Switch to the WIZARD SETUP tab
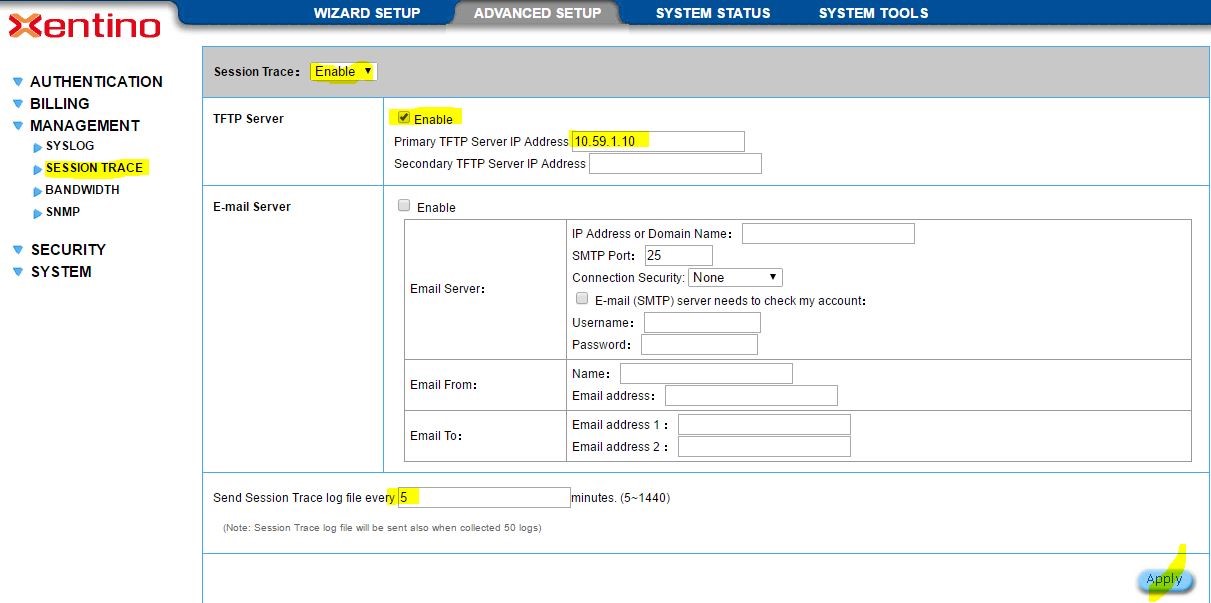1211x603 pixels. click(x=367, y=13)
